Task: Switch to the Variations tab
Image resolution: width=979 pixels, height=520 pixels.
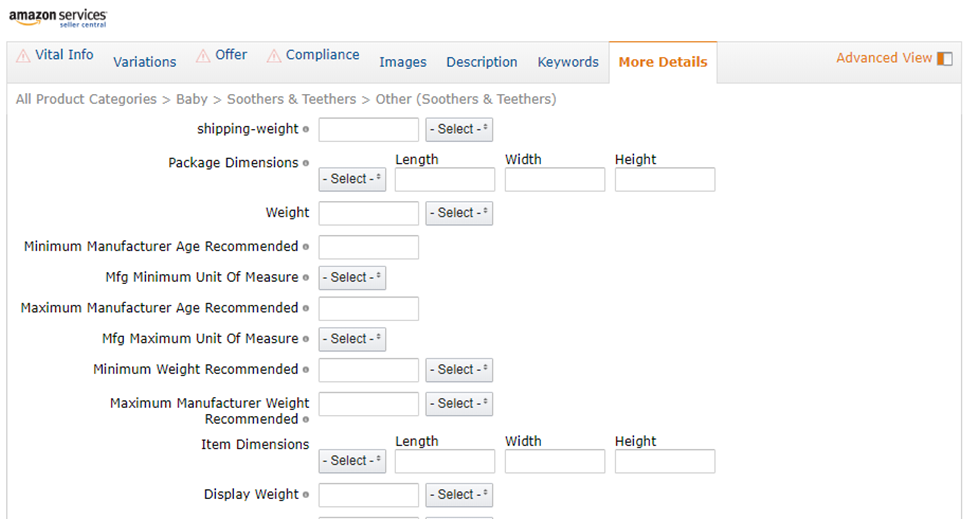Action: [144, 62]
